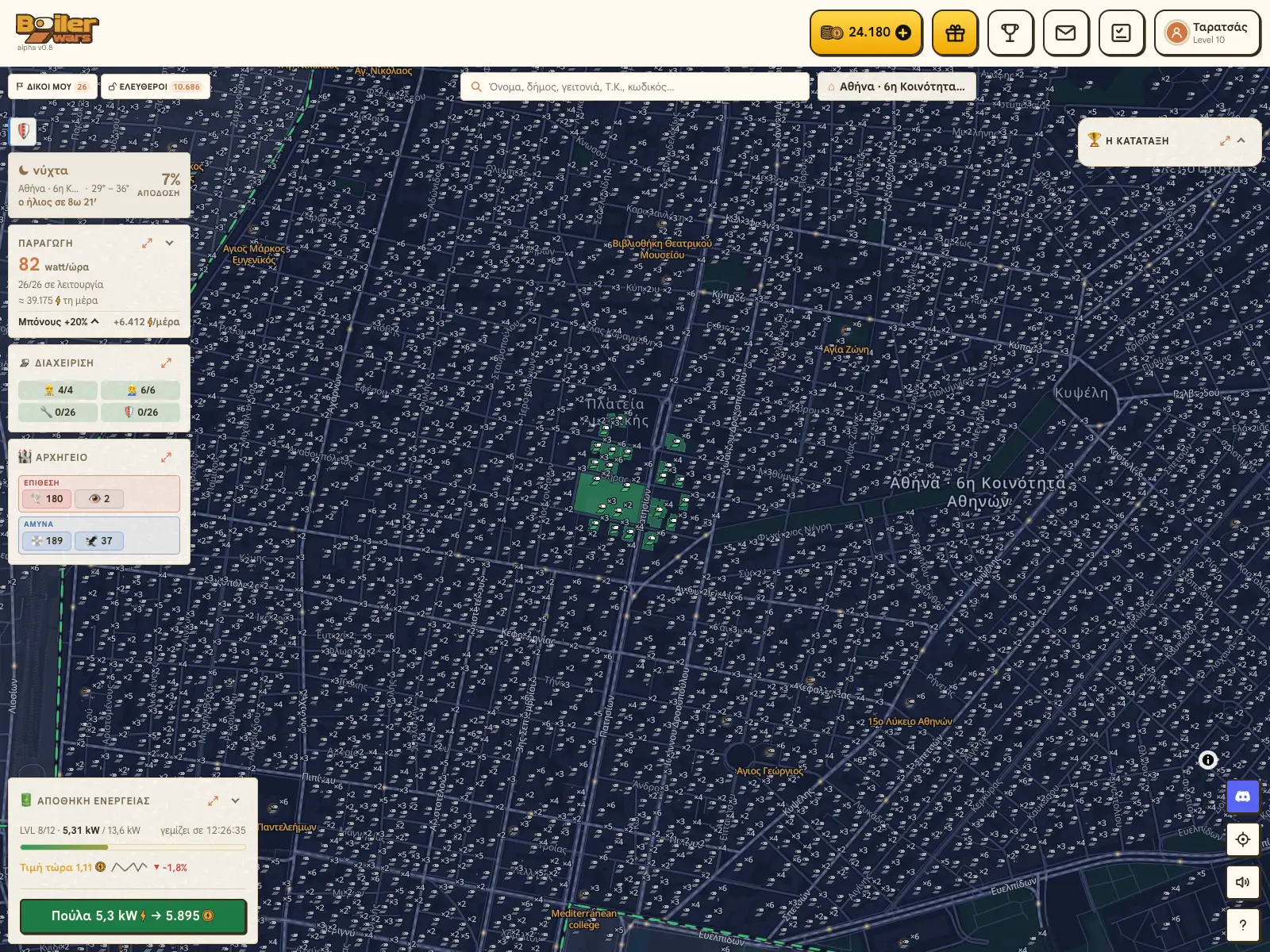Click the energy storage progress bar
The height and width of the screenshot is (952, 1270).
coord(133,847)
